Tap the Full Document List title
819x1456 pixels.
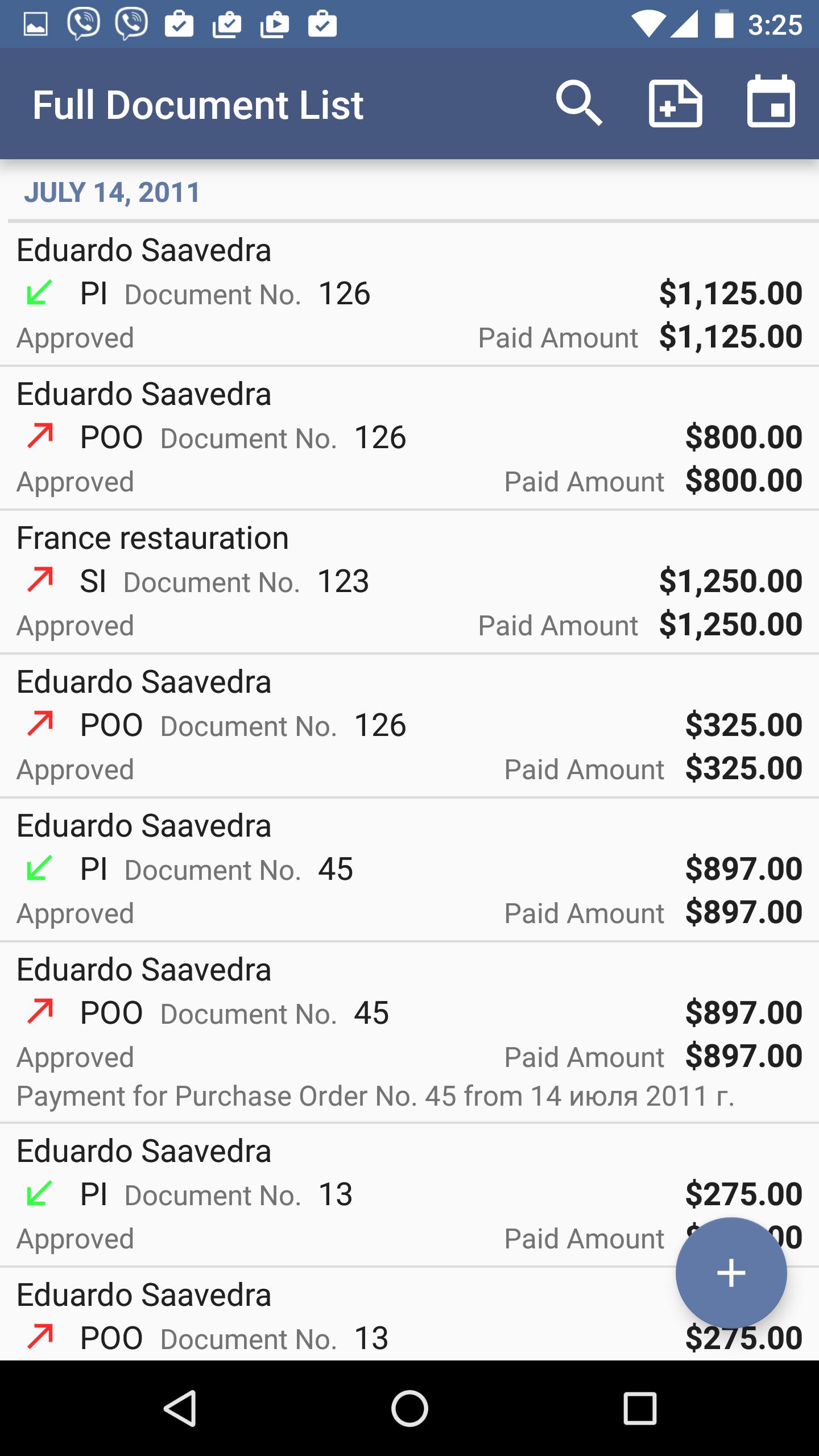coord(197,105)
